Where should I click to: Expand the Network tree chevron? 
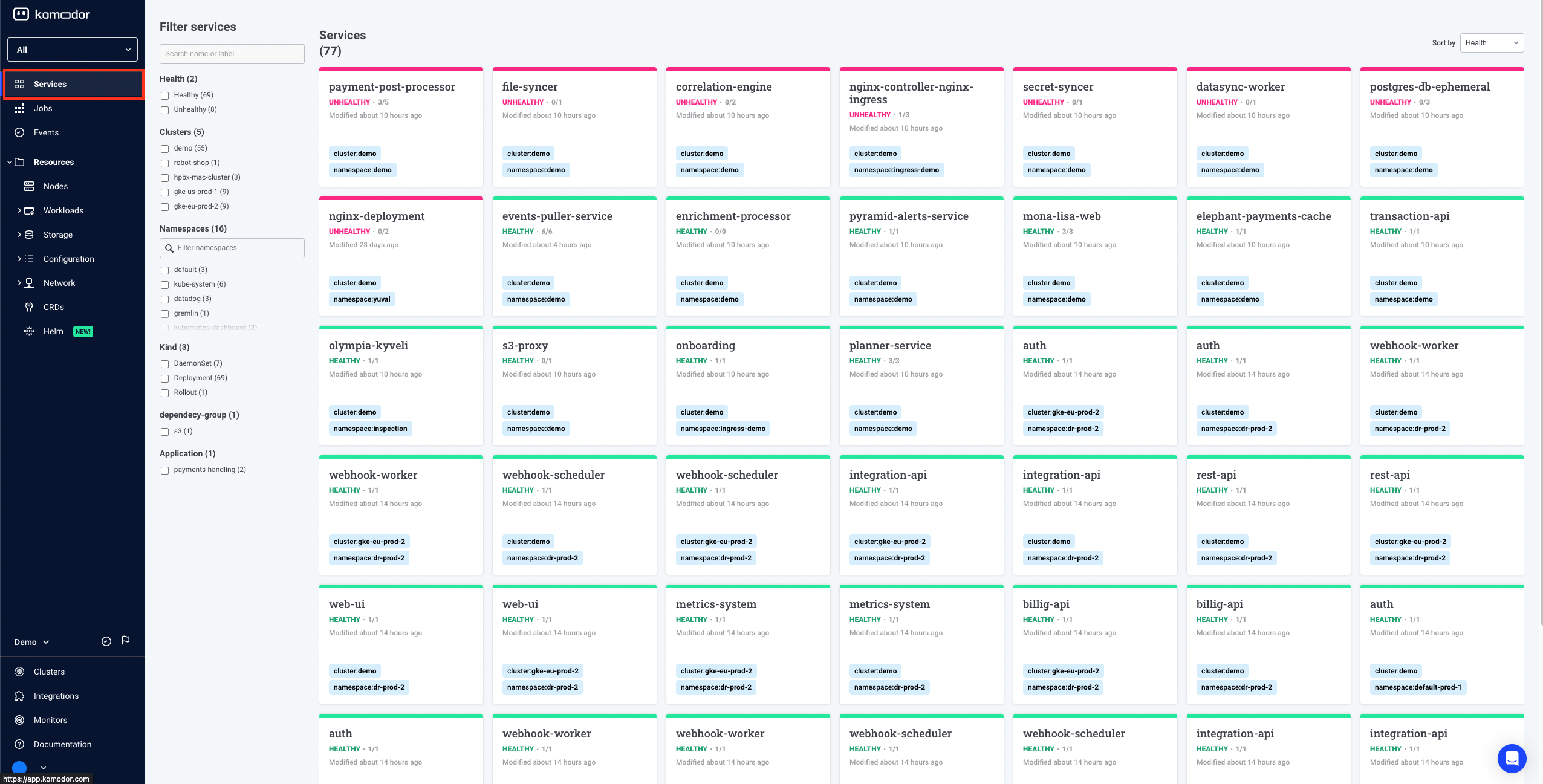point(19,283)
